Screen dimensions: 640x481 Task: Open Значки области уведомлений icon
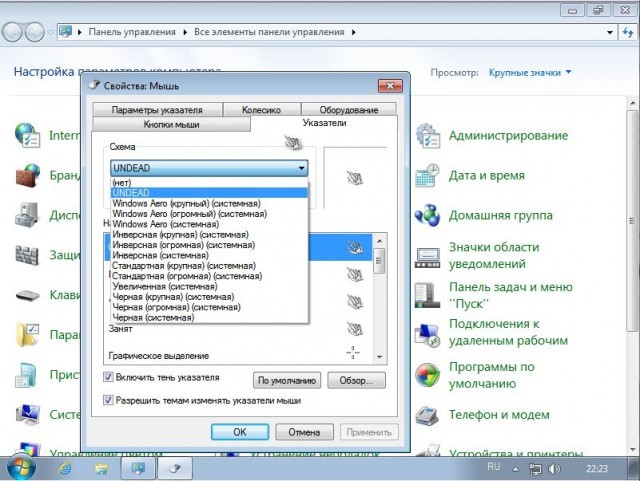tap(428, 256)
